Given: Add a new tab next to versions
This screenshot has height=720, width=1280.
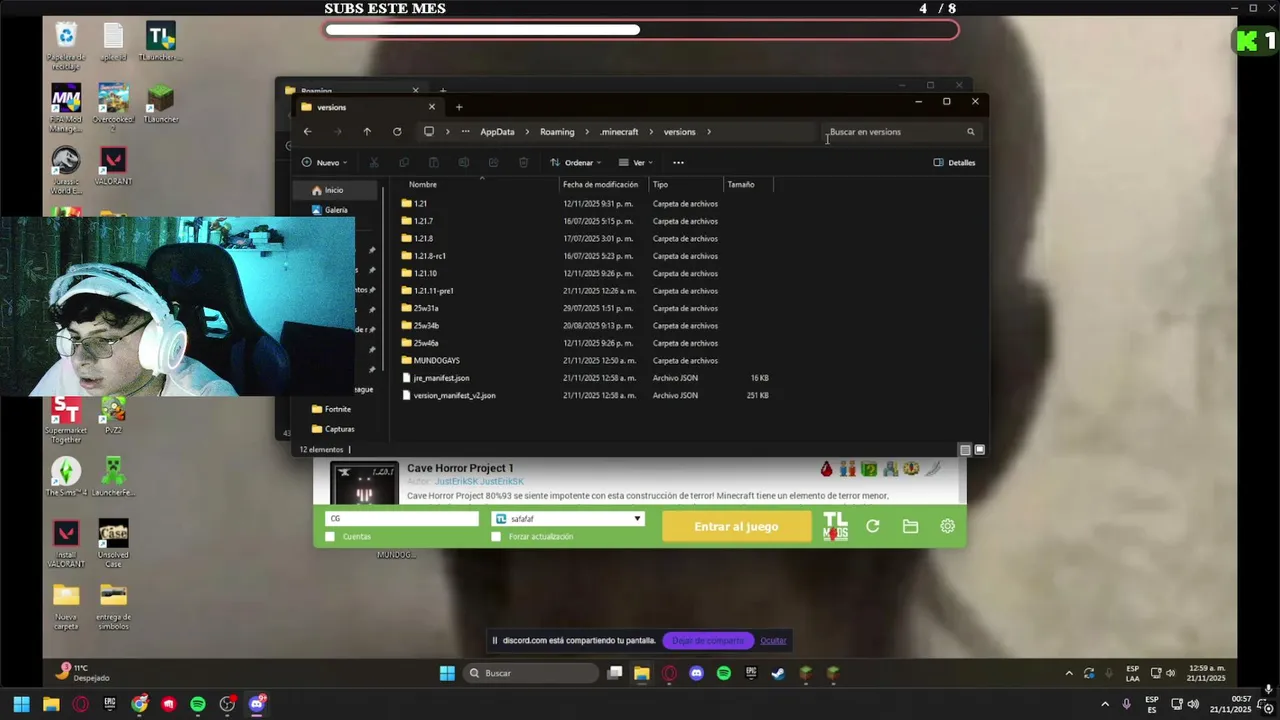Looking at the screenshot, I should pyautogui.click(x=459, y=107).
